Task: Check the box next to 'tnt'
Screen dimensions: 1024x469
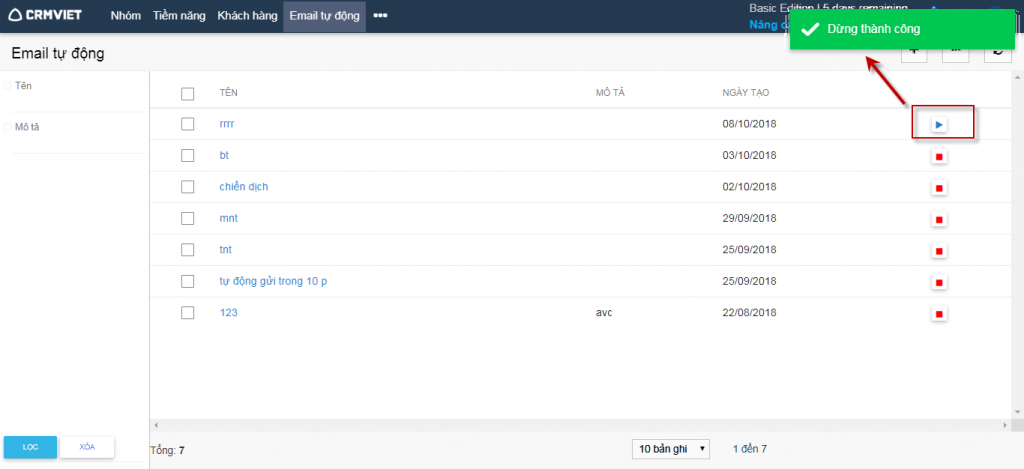Action: (187, 250)
